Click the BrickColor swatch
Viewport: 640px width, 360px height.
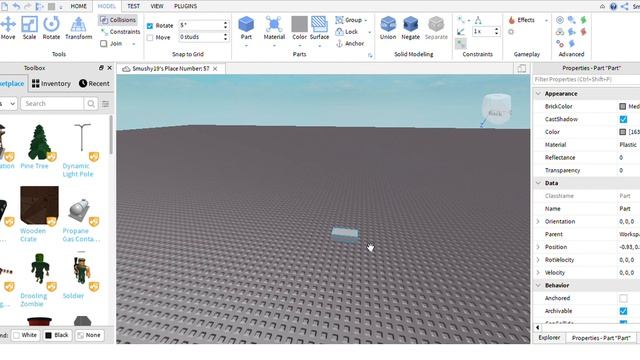point(622,107)
